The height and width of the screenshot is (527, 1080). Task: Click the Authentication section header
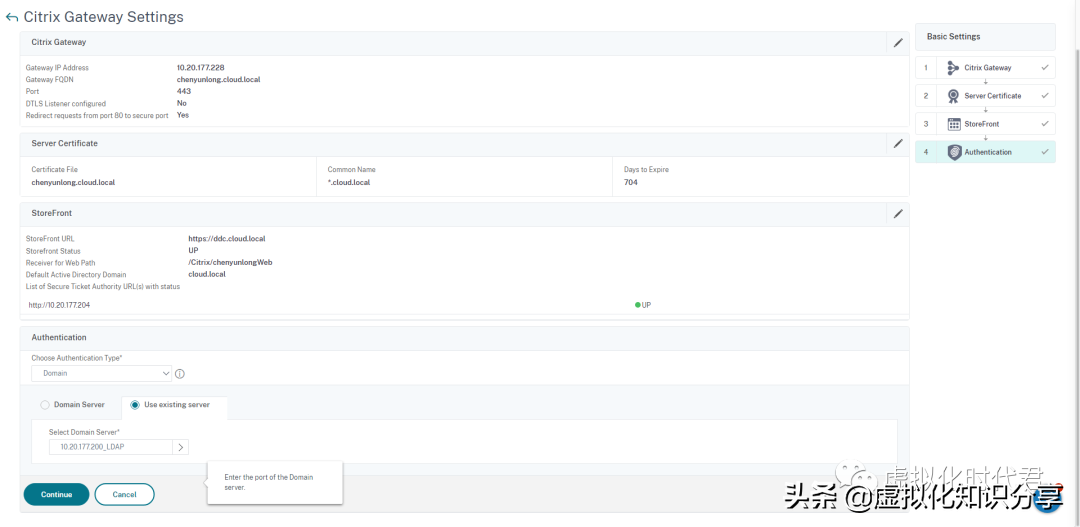point(465,338)
